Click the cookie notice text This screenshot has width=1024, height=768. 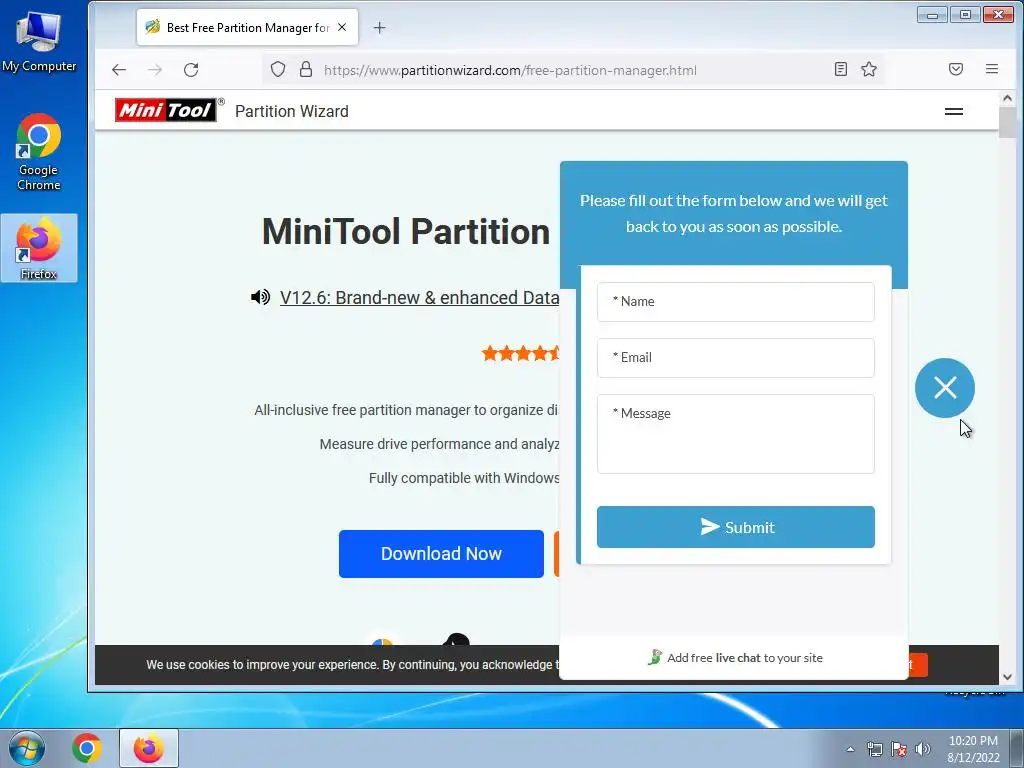click(353, 665)
